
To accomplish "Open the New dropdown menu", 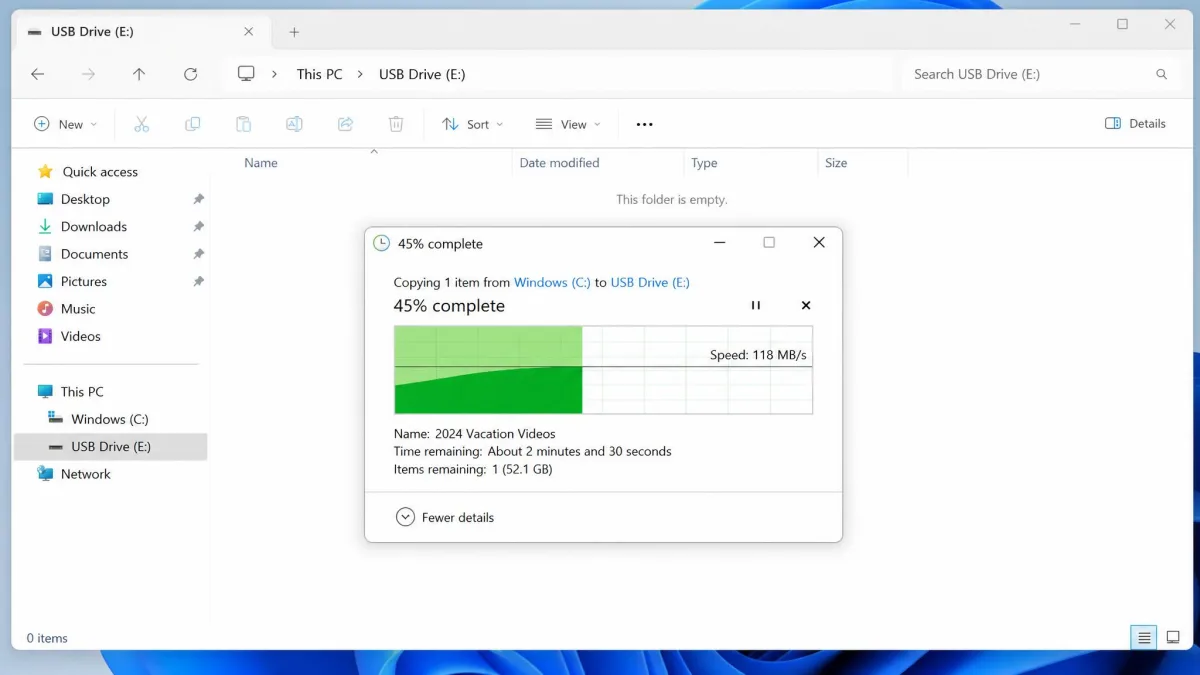I will 66,124.
